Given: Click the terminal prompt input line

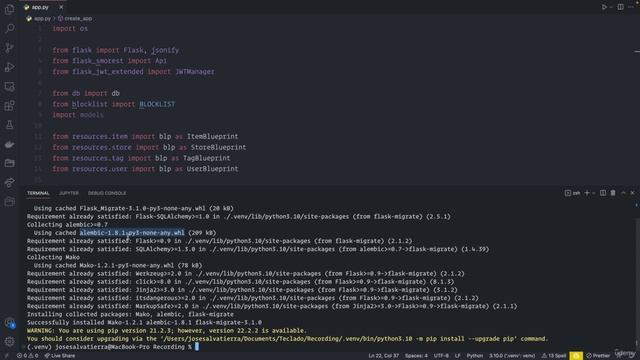Looking at the screenshot, I should coord(113,347).
